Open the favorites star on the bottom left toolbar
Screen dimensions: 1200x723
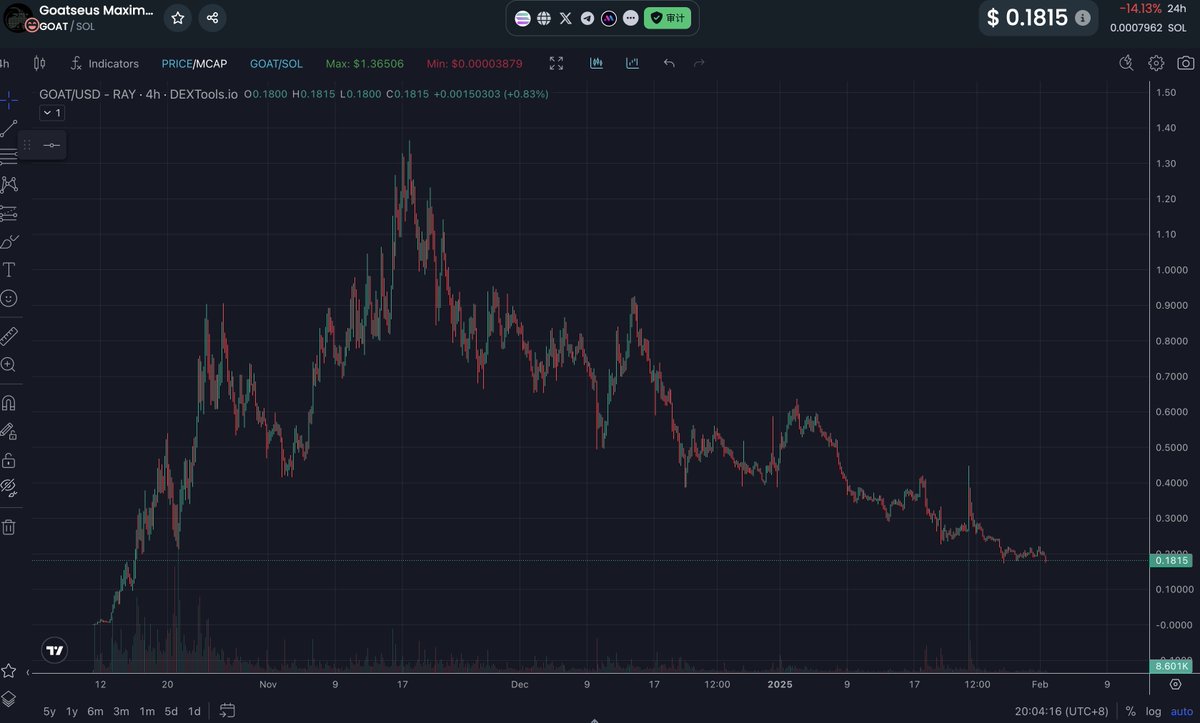pyautogui.click(x=9, y=671)
